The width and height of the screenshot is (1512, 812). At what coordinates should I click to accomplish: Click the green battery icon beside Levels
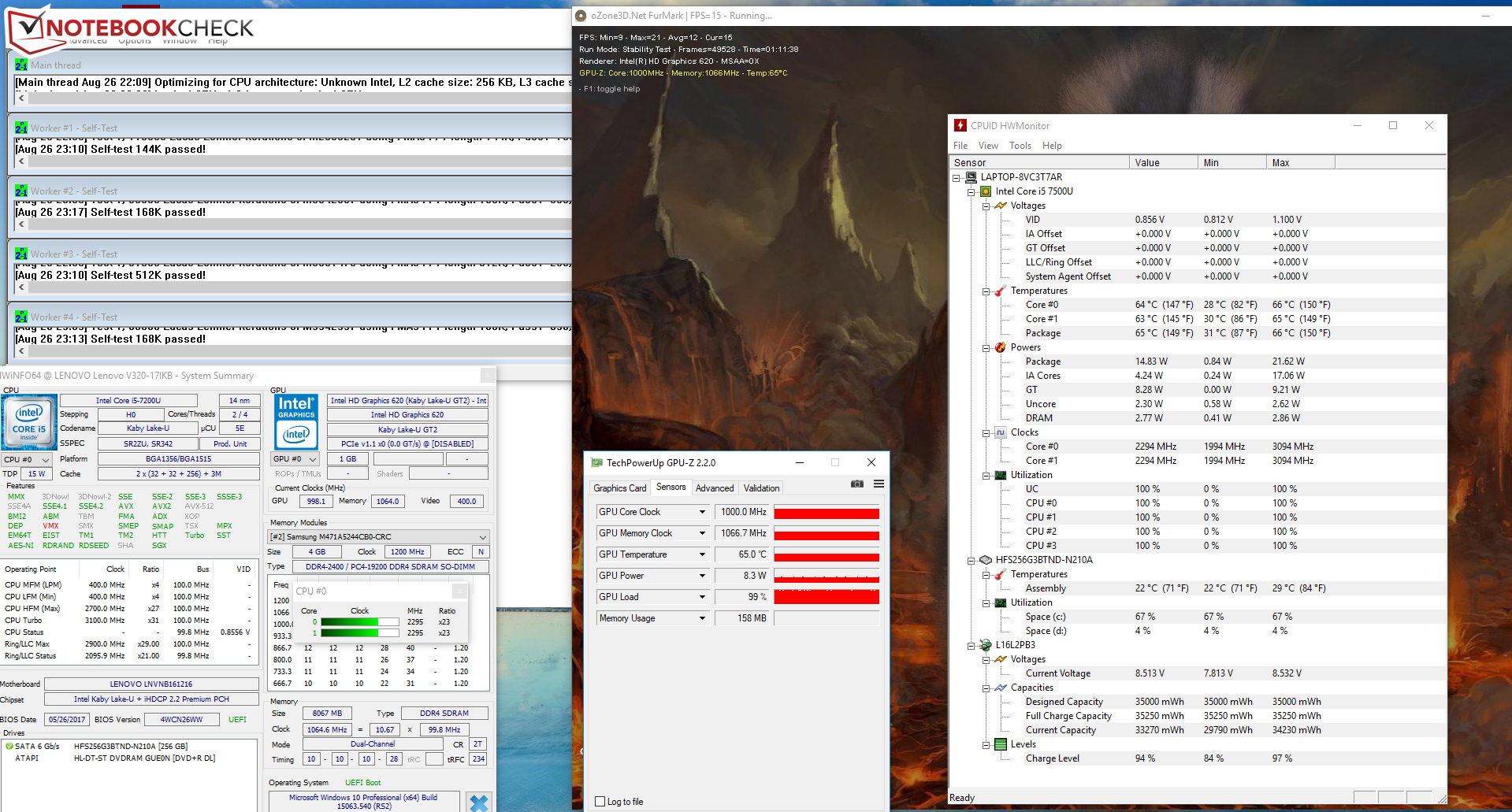pyautogui.click(x=1001, y=744)
